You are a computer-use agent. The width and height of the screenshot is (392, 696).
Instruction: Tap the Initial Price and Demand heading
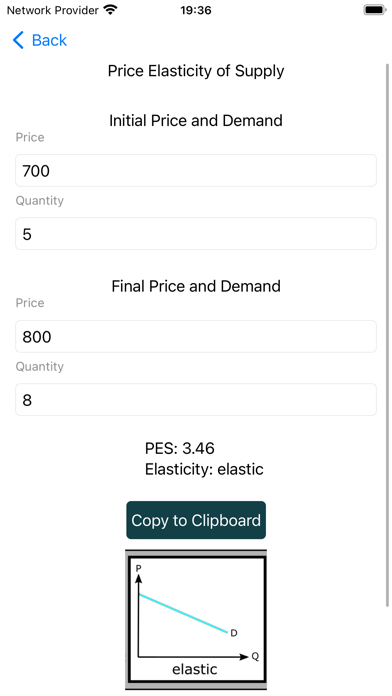196,120
